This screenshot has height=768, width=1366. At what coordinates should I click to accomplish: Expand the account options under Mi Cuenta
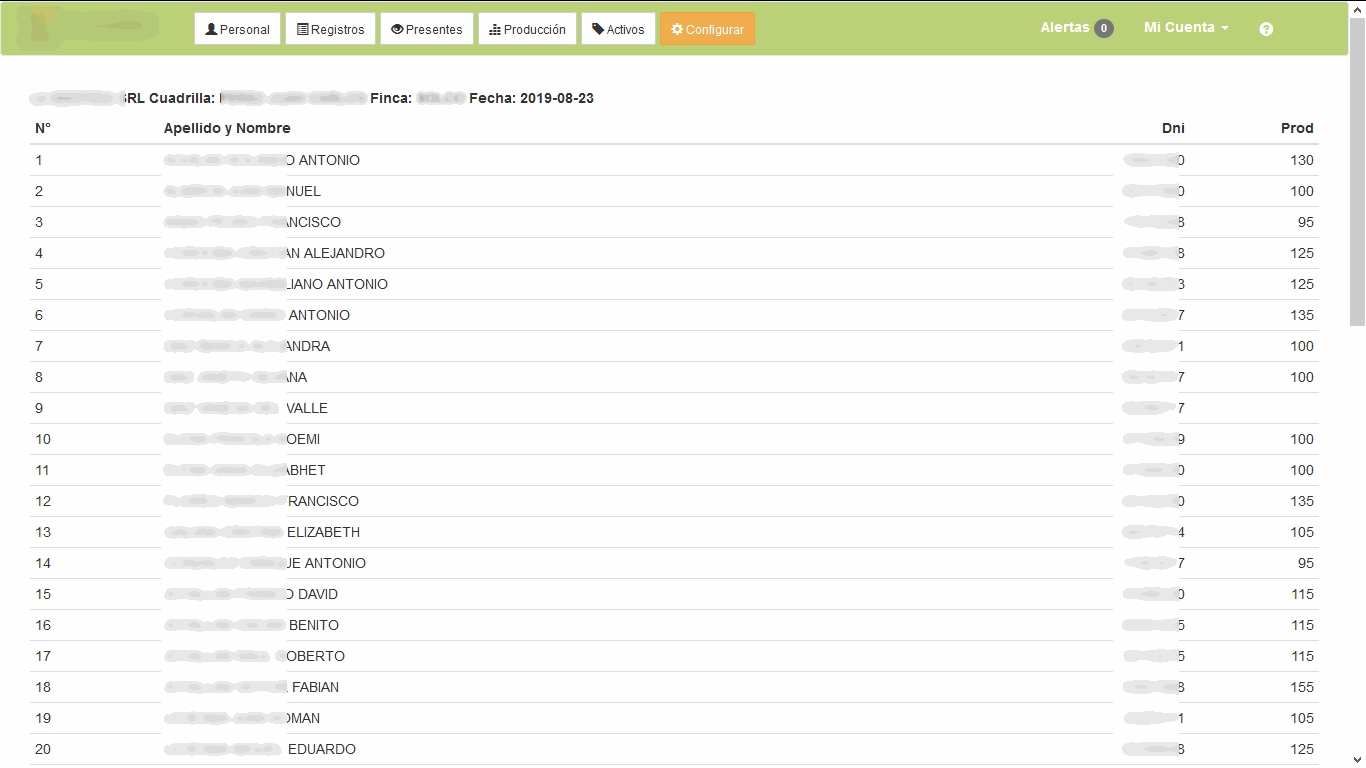(x=1186, y=28)
